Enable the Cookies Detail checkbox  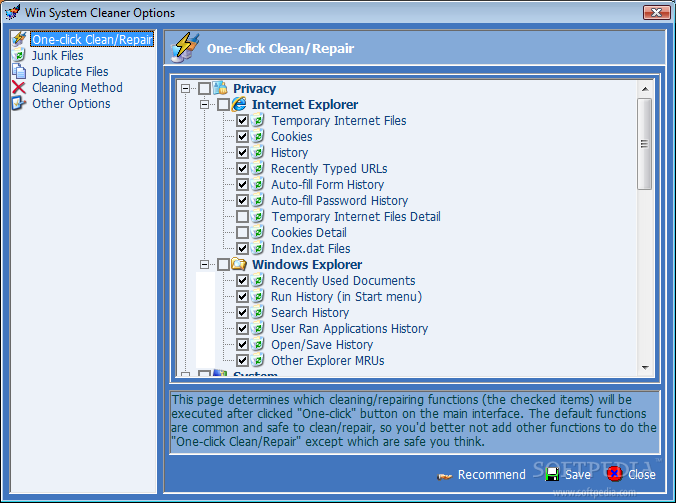tap(242, 232)
